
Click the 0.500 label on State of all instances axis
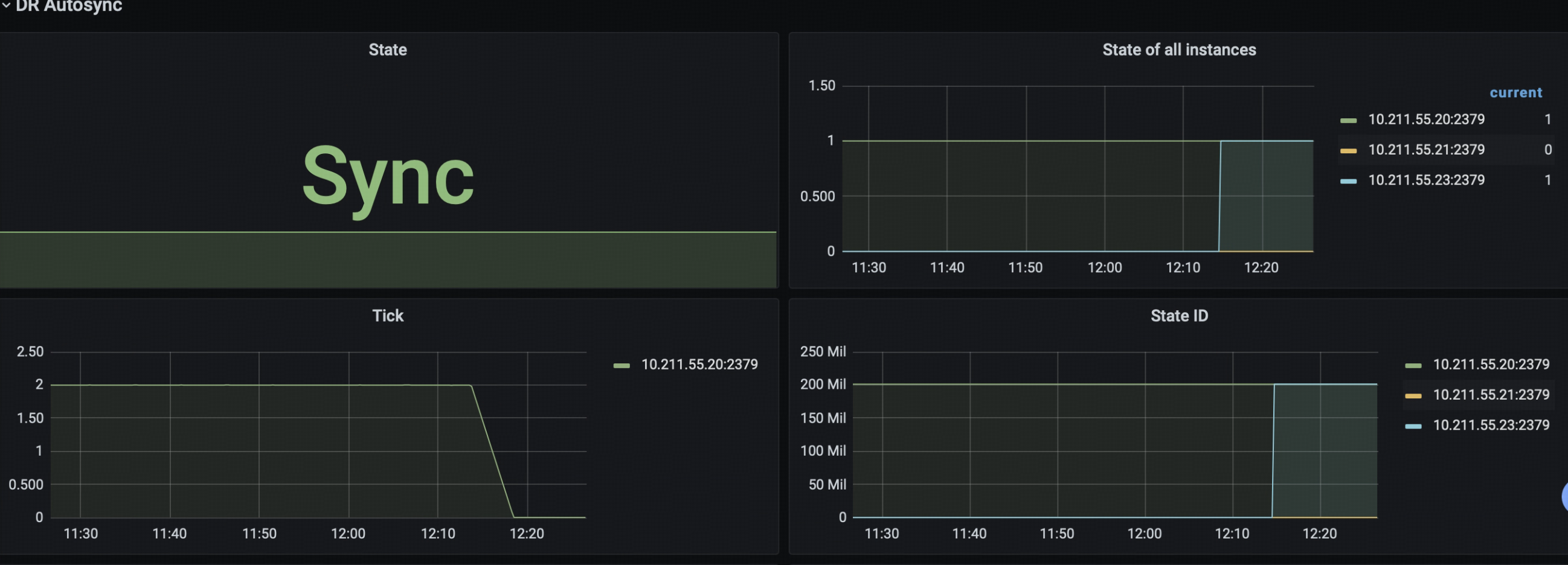pyautogui.click(x=817, y=196)
